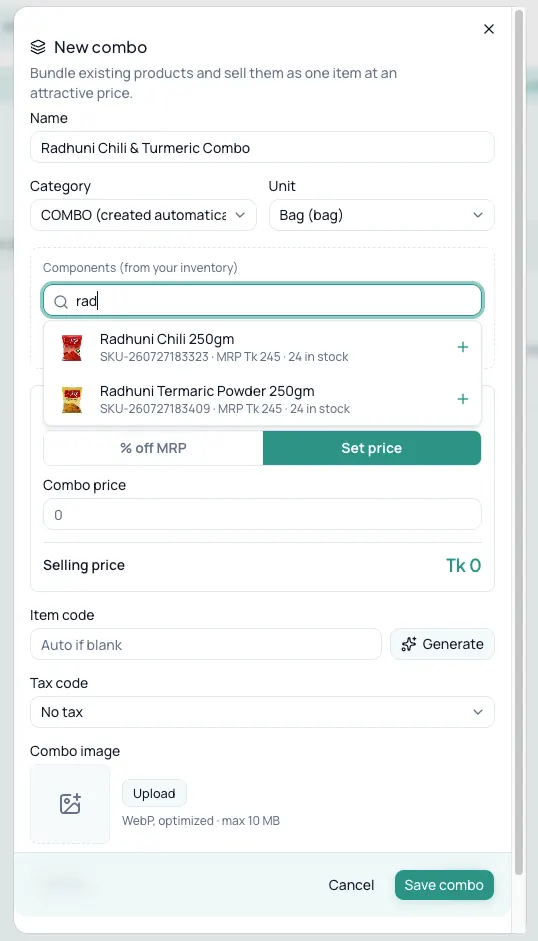Image resolution: width=538 pixels, height=941 pixels.
Task: Add Radhuni Chili 250gm with plus icon
Action: tap(462, 347)
